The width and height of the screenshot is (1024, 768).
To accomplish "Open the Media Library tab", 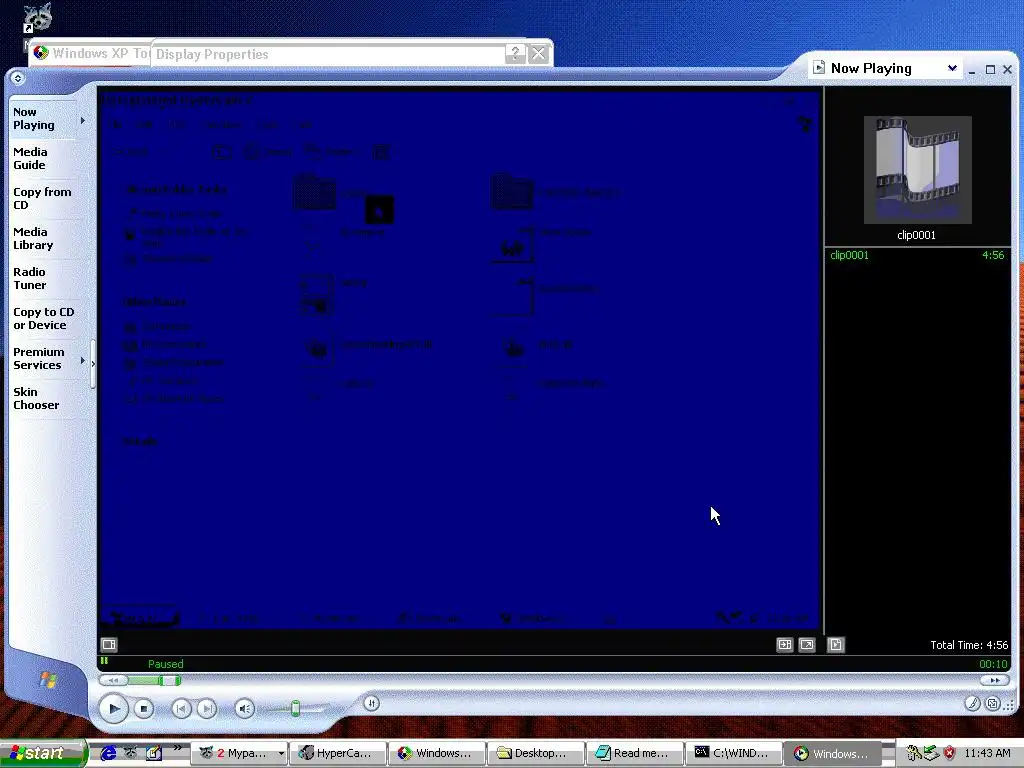I will pos(43,238).
